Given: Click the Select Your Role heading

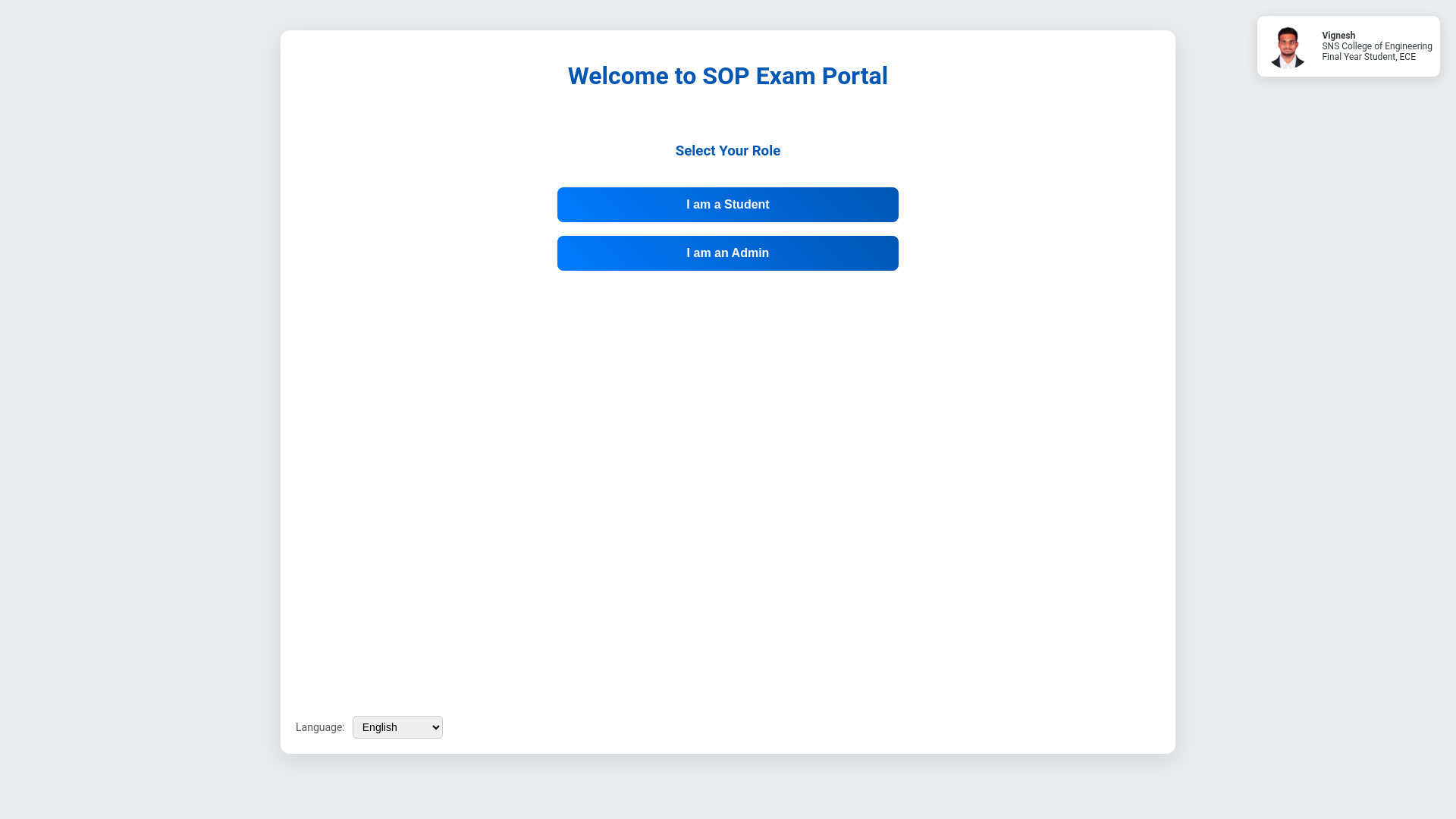Looking at the screenshot, I should pos(728,151).
